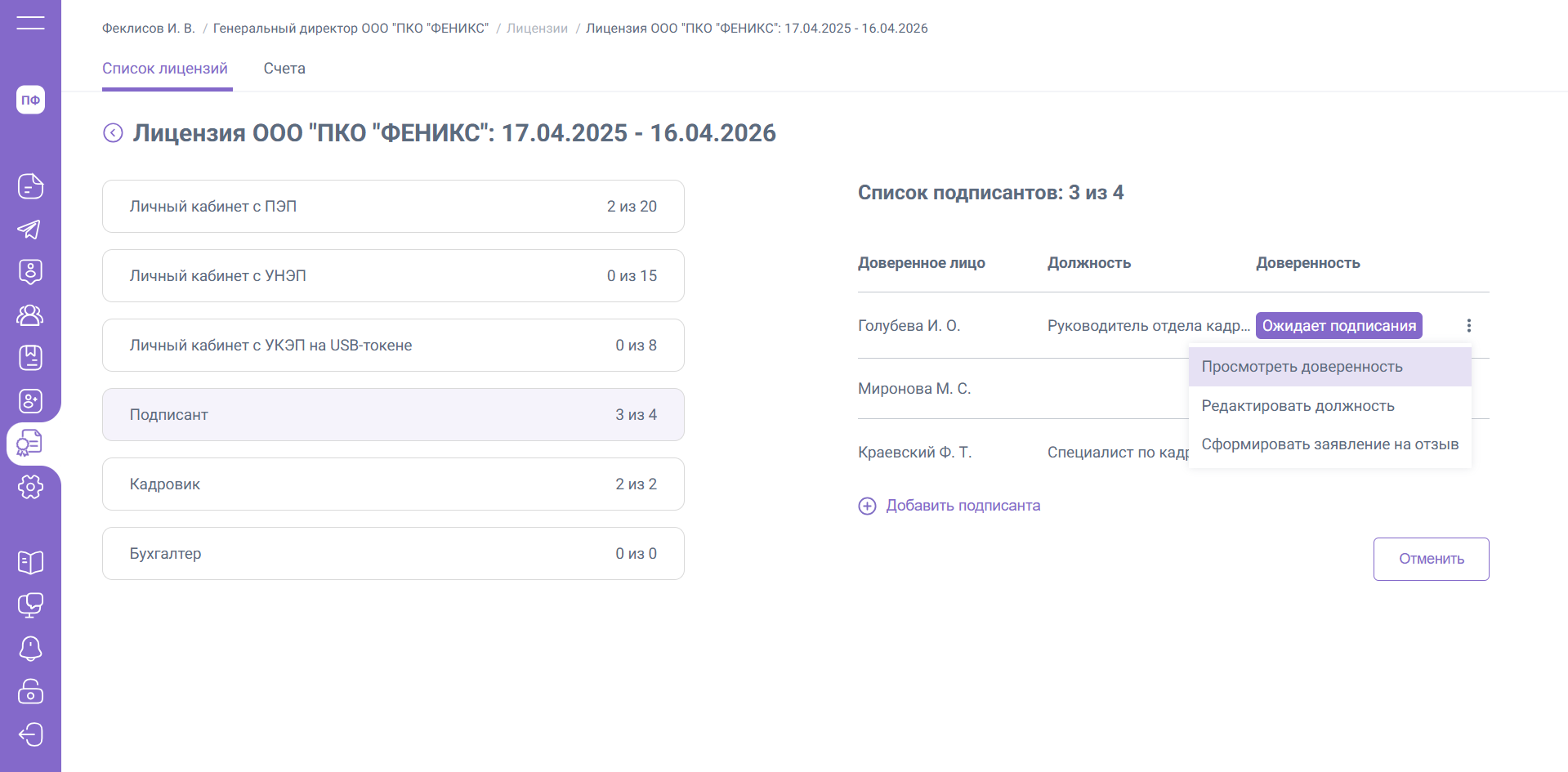Open the documents icon in sidebar

(30, 186)
